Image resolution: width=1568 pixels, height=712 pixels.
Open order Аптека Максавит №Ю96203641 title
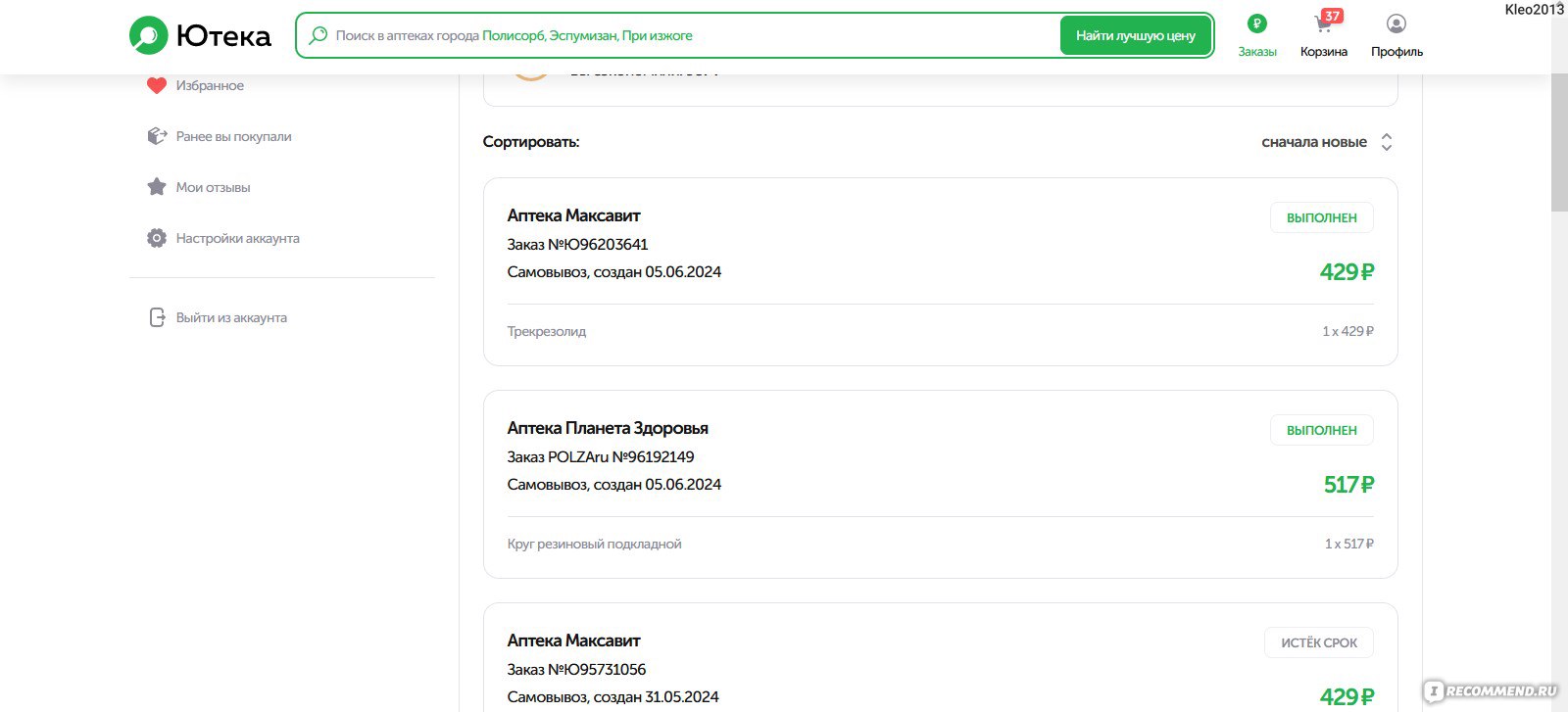[x=573, y=215]
